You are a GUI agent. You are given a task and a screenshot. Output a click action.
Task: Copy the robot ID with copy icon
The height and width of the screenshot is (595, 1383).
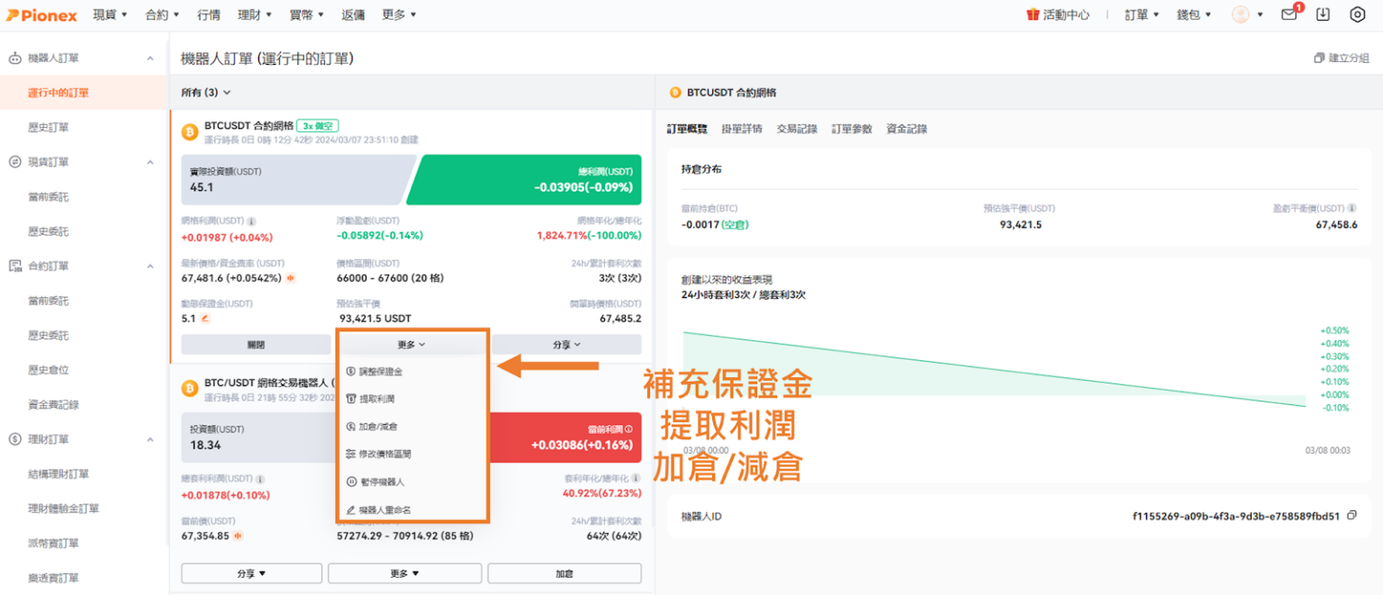[x=1352, y=516]
